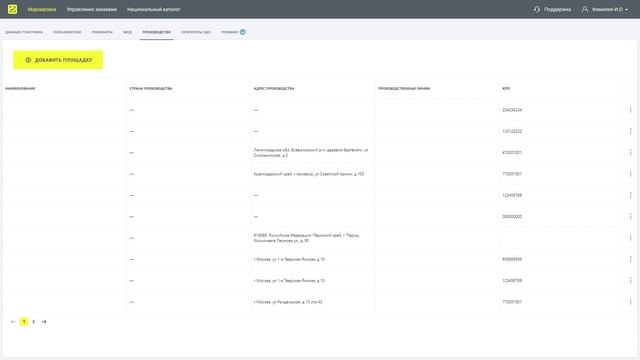This screenshot has height=360, width=640.
Task: Go to page 2 in pagination
Action: point(33,322)
